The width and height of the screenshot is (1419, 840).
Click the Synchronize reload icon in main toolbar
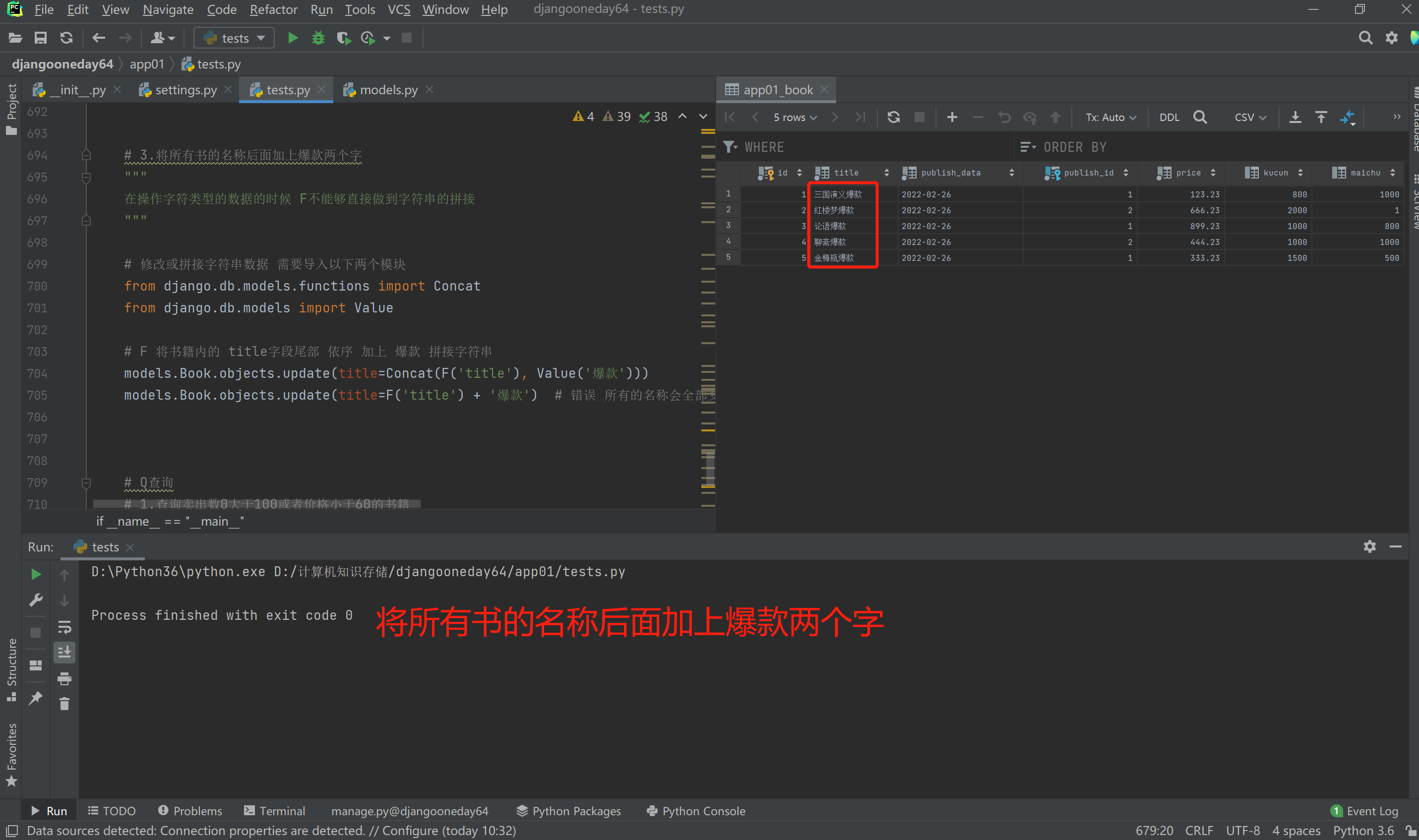point(66,38)
